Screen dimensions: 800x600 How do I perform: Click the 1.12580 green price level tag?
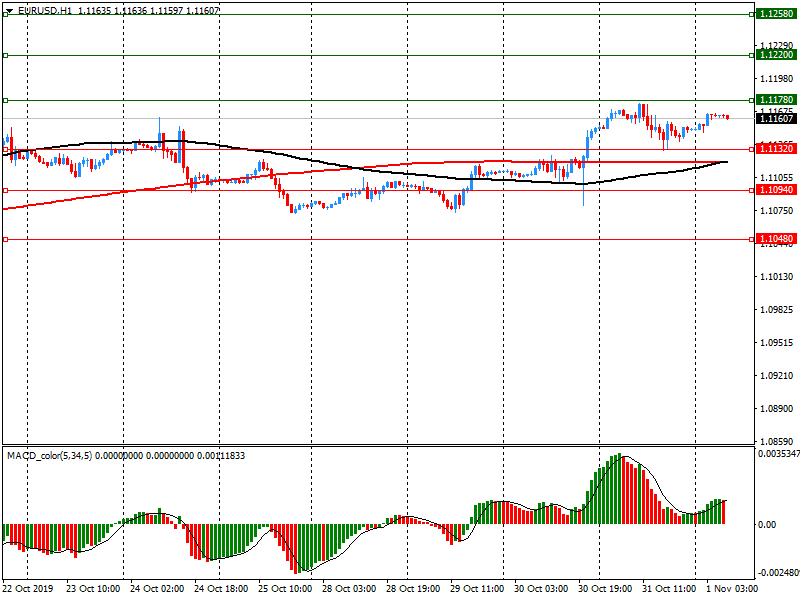pyautogui.click(x=776, y=14)
